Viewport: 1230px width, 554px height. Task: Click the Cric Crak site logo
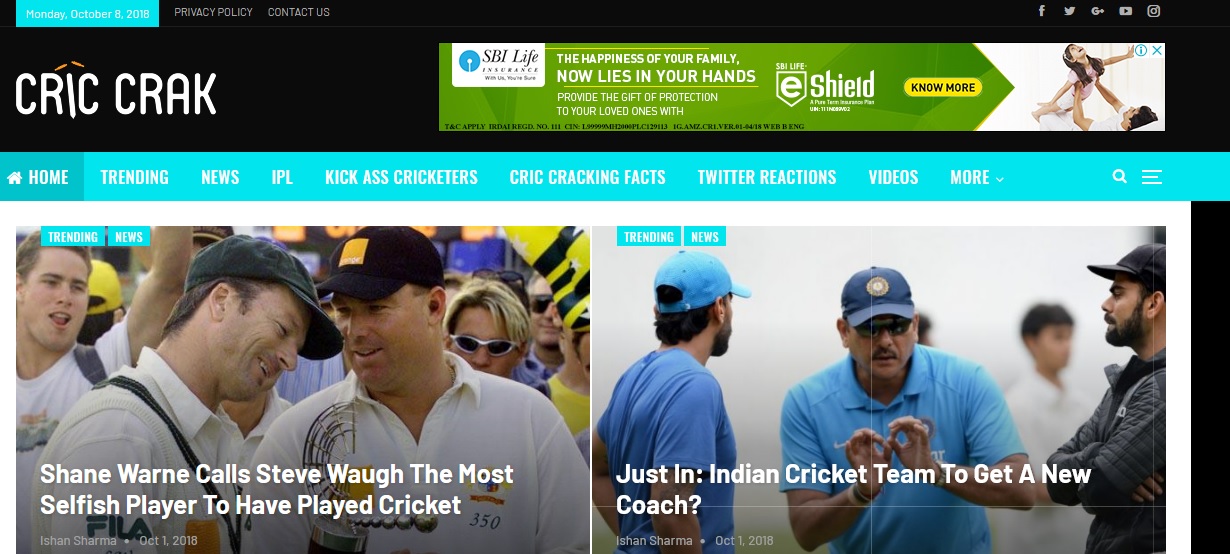click(x=116, y=92)
